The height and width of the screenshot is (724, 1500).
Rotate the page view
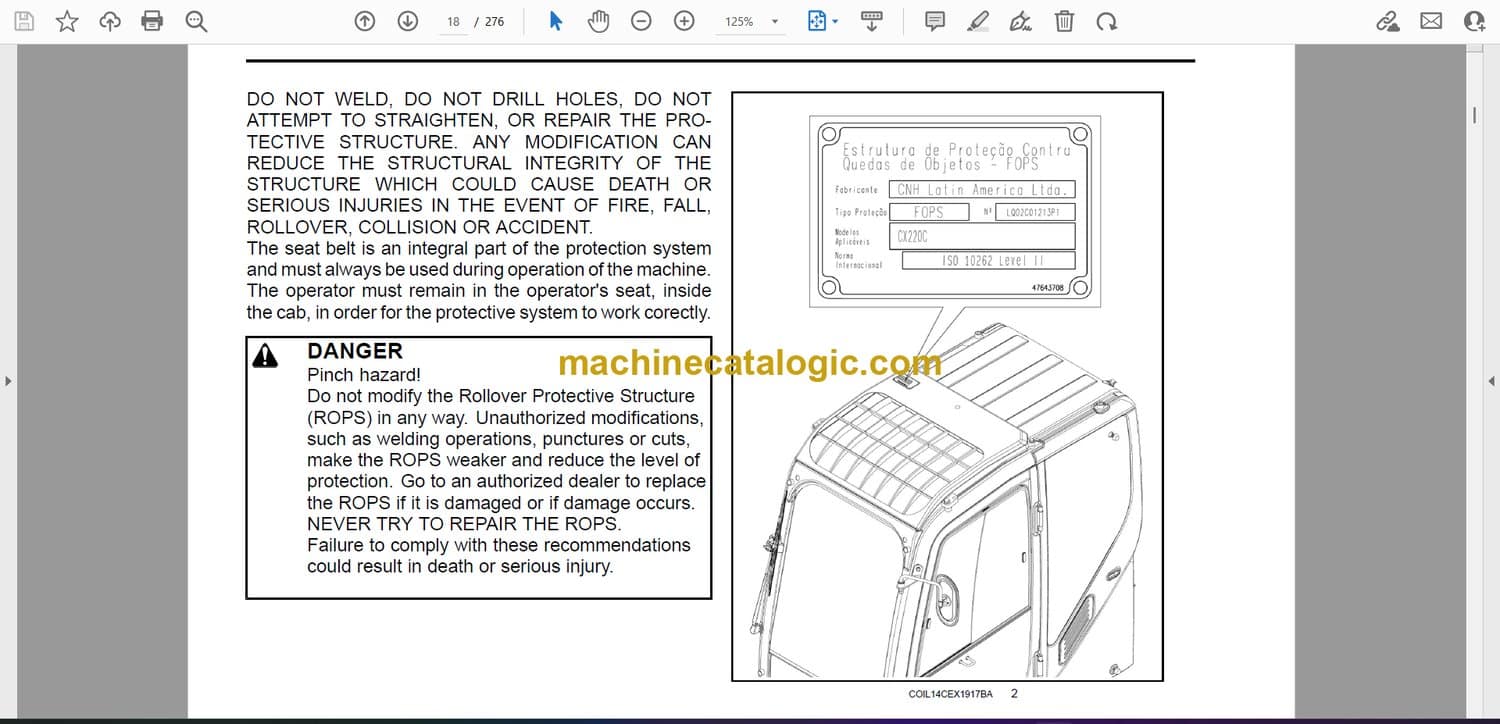[x=1106, y=21]
